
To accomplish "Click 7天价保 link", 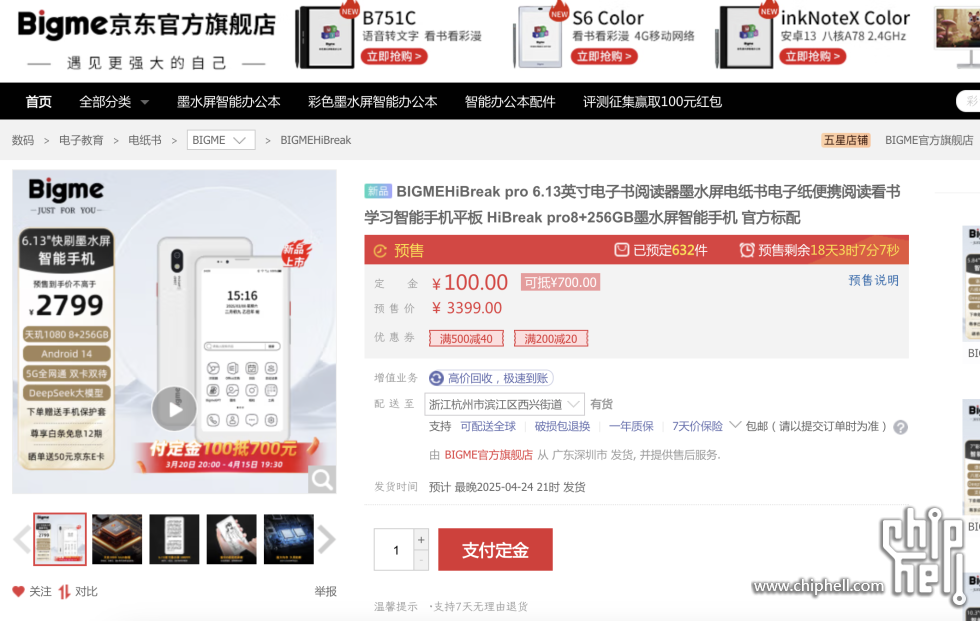I will [698, 426].
